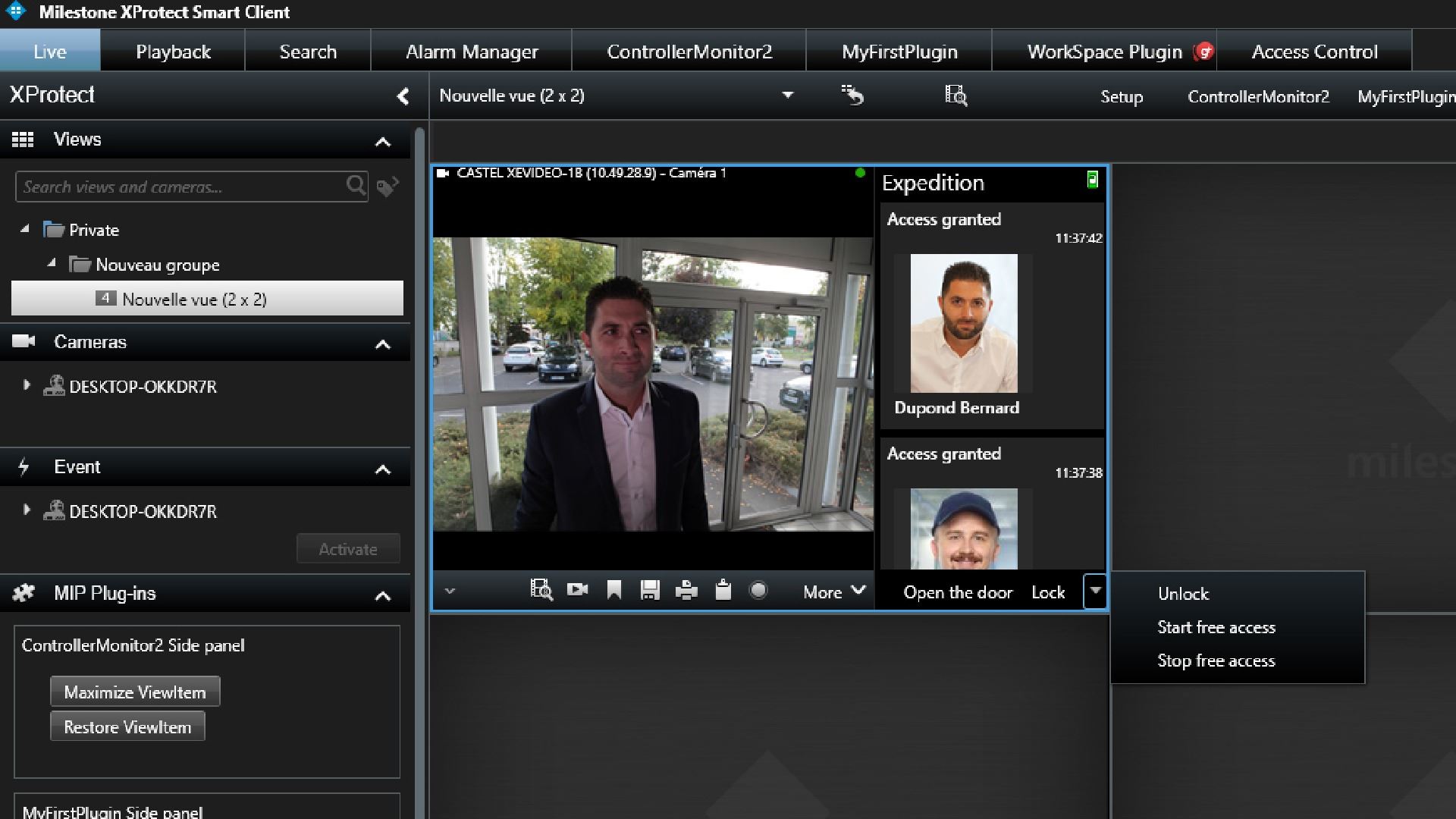Click the snapshot save disk icon
Image resolution: width=1456 pixels, height=819 pixels.
click(650, 590)
